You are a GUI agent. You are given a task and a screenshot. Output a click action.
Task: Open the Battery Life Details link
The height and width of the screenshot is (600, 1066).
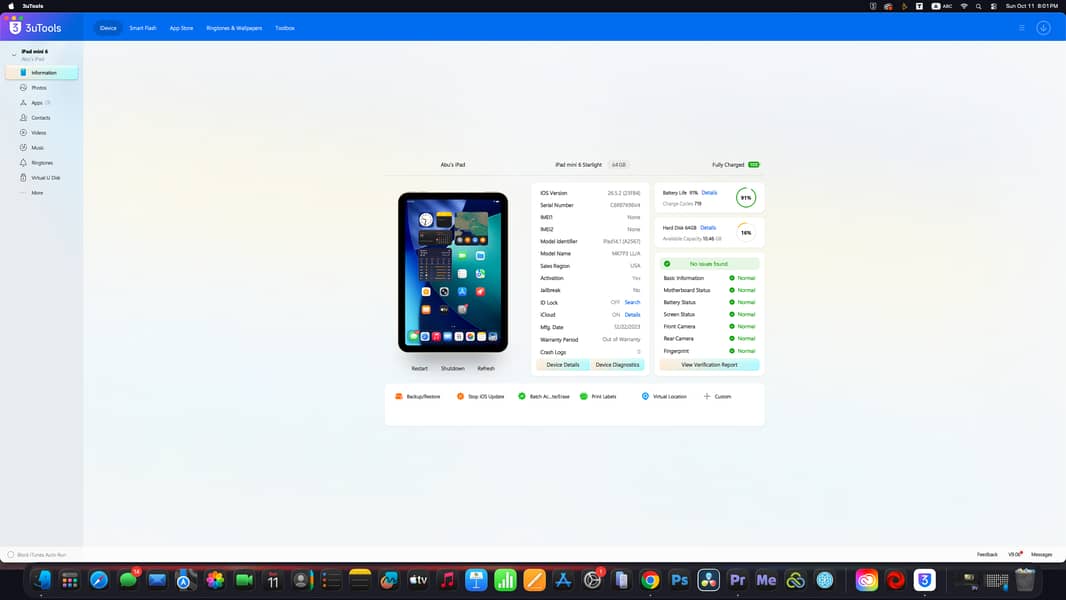709,193
